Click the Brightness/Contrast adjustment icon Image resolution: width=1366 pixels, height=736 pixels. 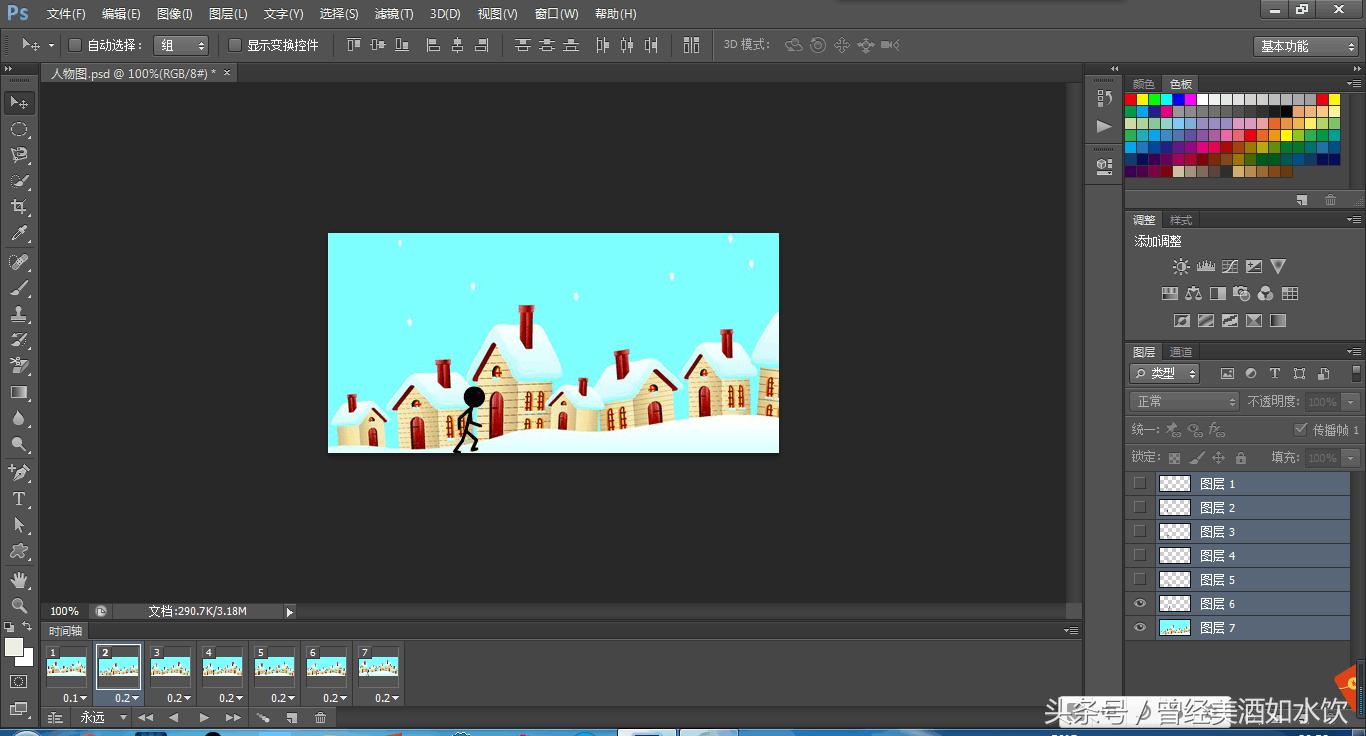(x=1181, y=267)
